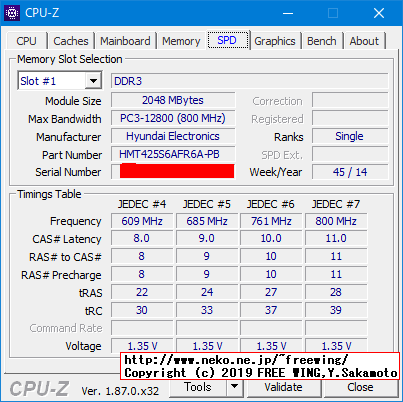Click tRC value 39

(336, 310)
